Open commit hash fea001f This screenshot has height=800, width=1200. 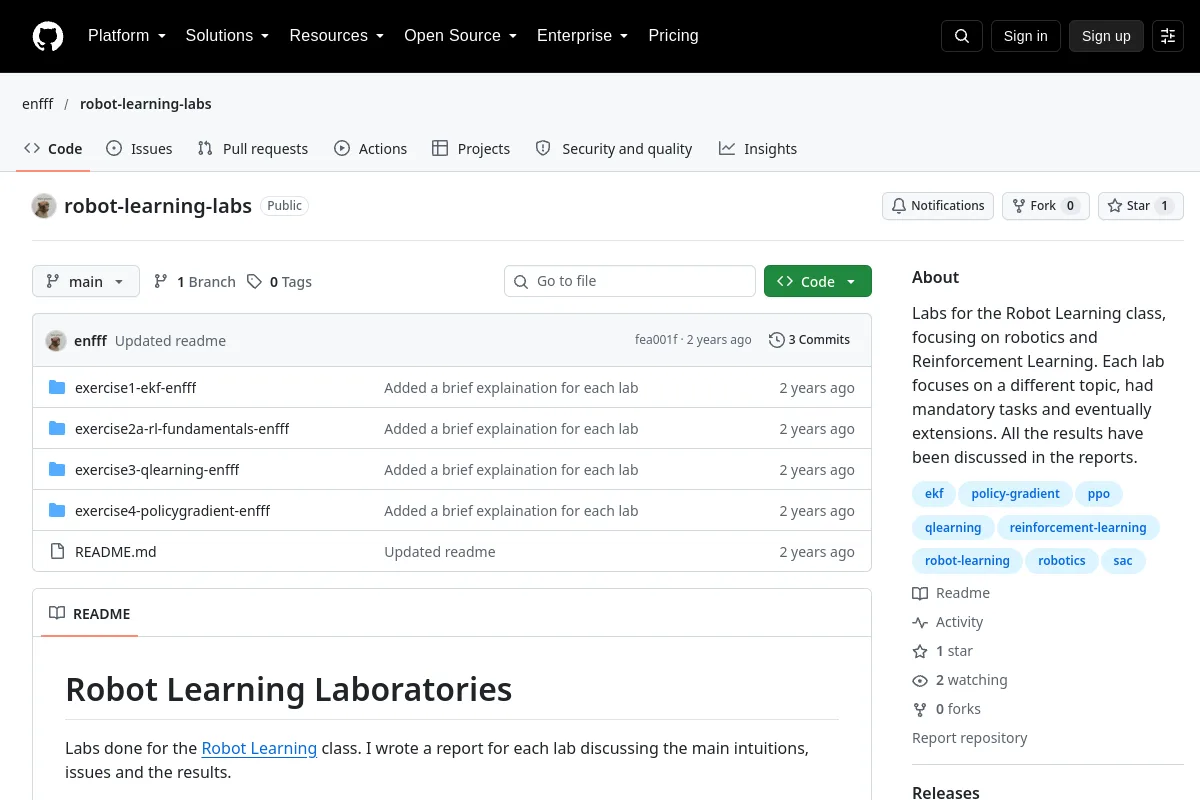point(656,340)
